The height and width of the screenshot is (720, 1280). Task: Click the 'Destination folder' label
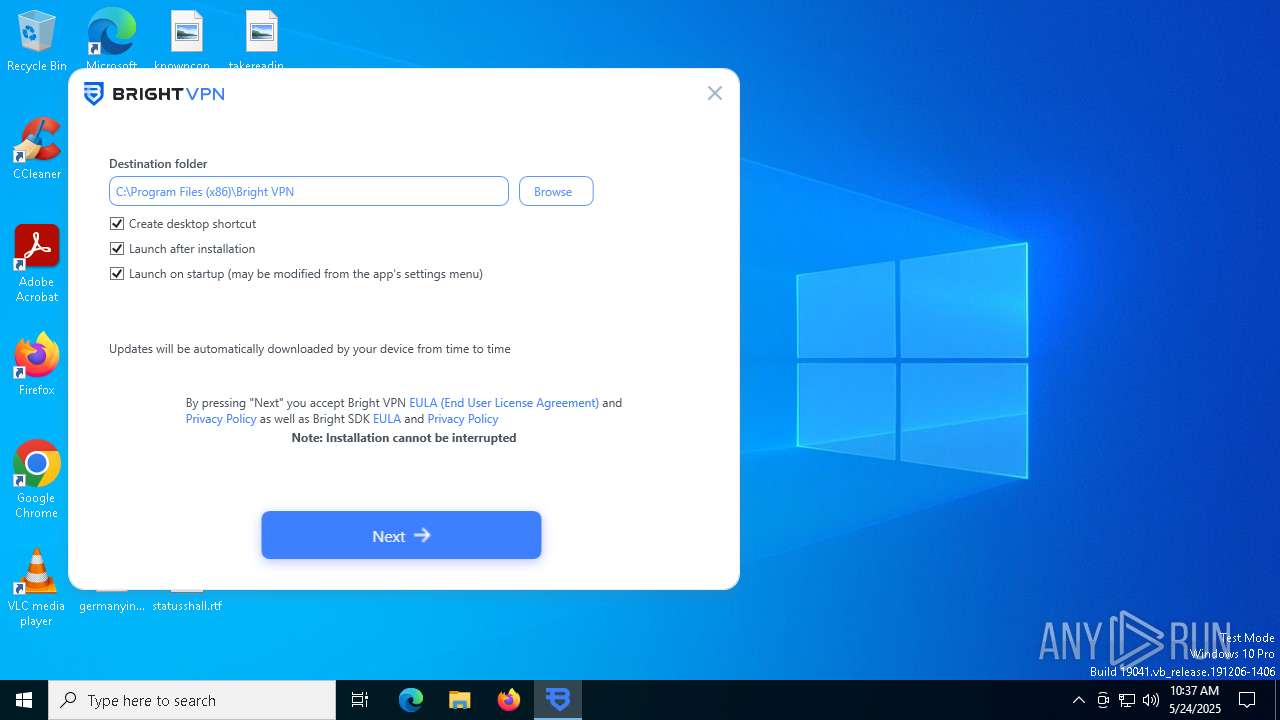pos(158,164)
